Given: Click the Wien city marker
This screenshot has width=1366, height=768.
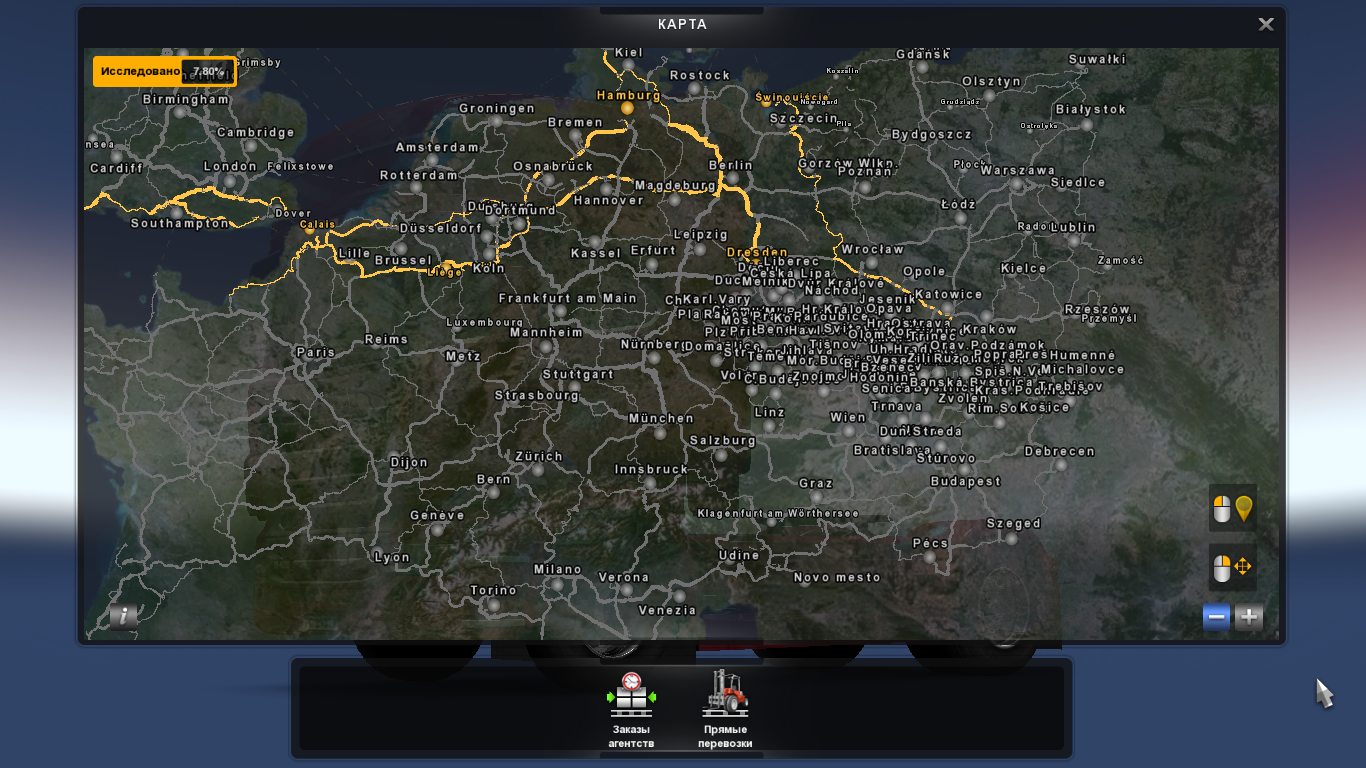Looking at the screenshot, I should 848,432.
